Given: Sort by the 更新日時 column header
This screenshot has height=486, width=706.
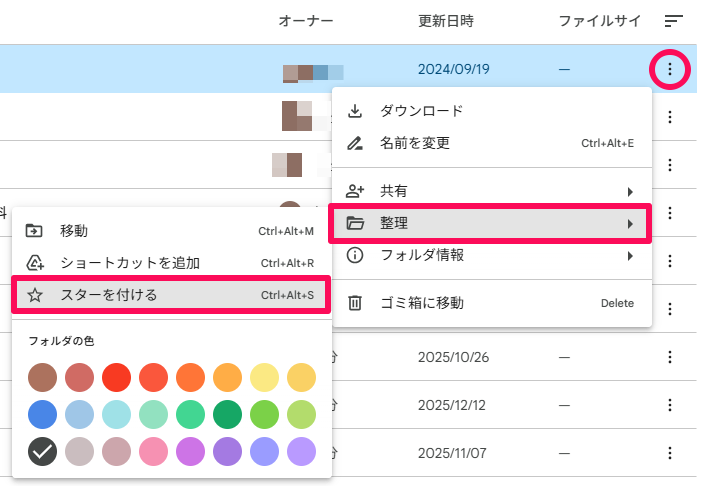Looking at the screenshot, I should pos(446,21).
